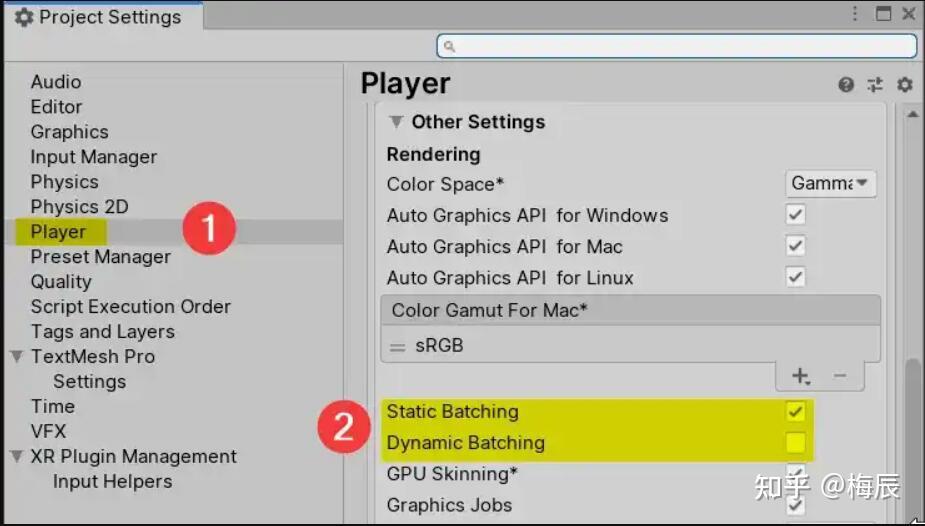Toggle Auto Graphics API for Linux
This screenshot has height=526, width=925.
[796, 277]
